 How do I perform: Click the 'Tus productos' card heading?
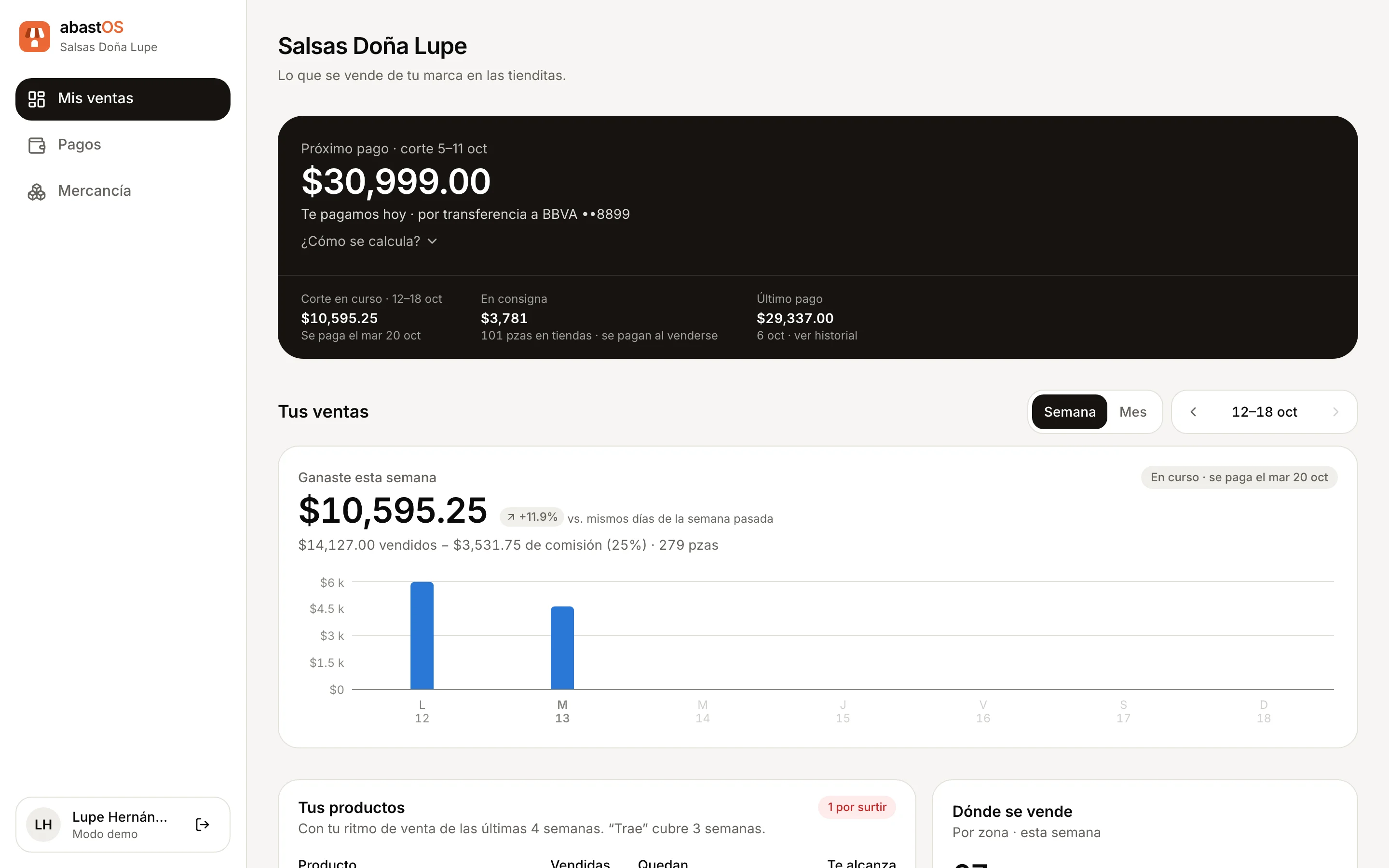(x=351, y=807)
